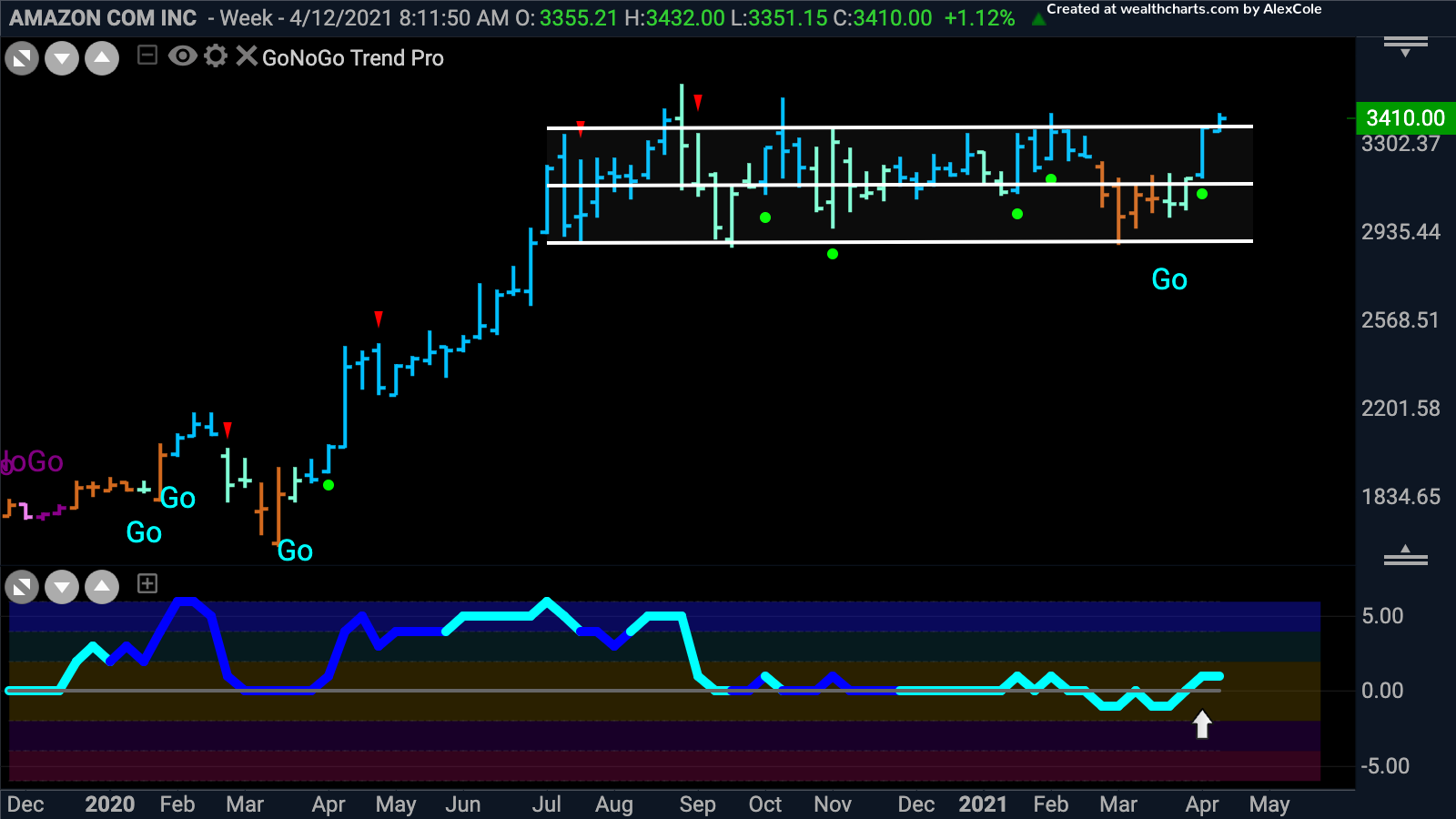Click the high value 3432.00
Screen dimensions: 1456x819
click(685, 18)
